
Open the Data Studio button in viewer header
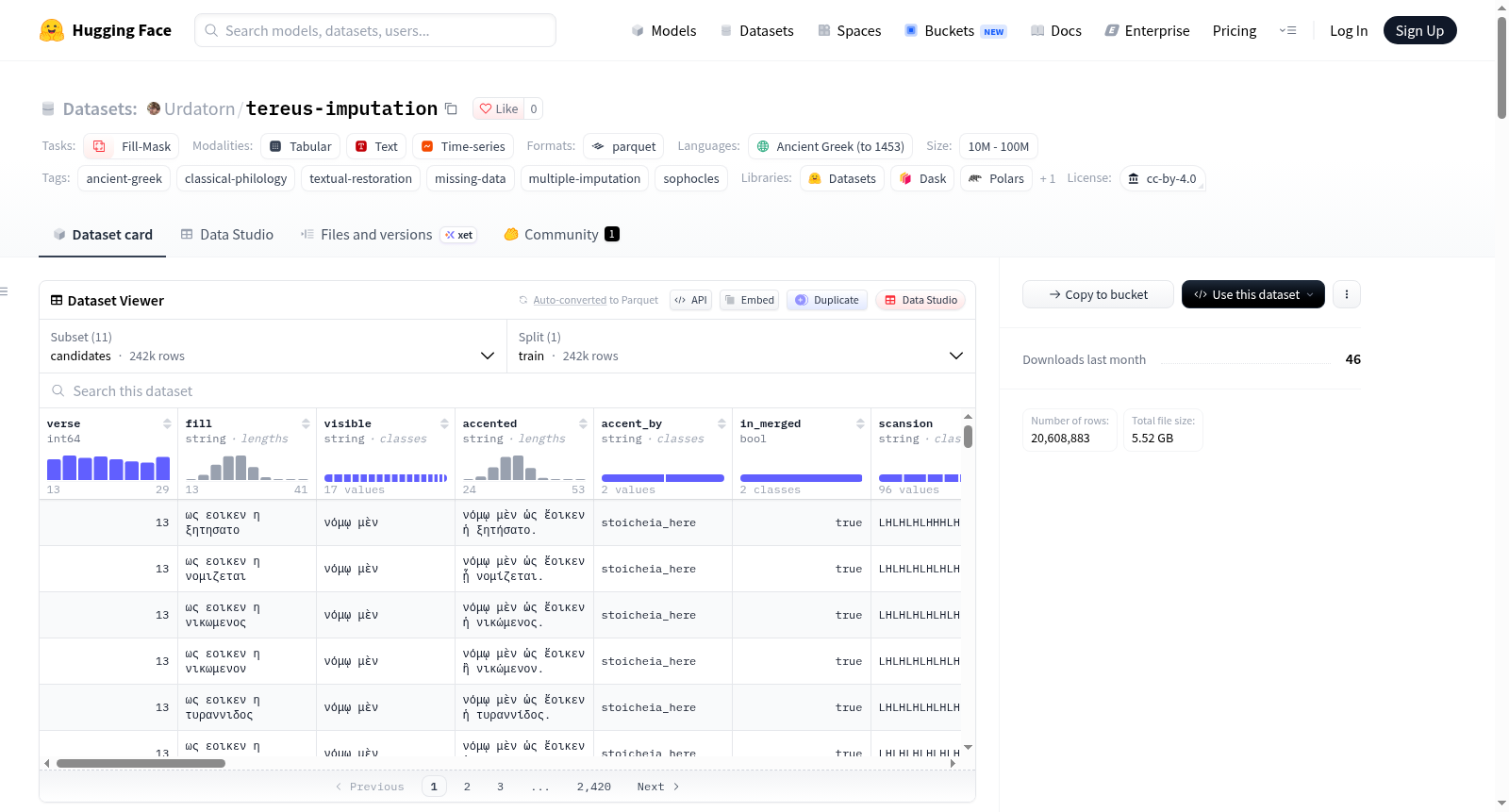[920, 300]
